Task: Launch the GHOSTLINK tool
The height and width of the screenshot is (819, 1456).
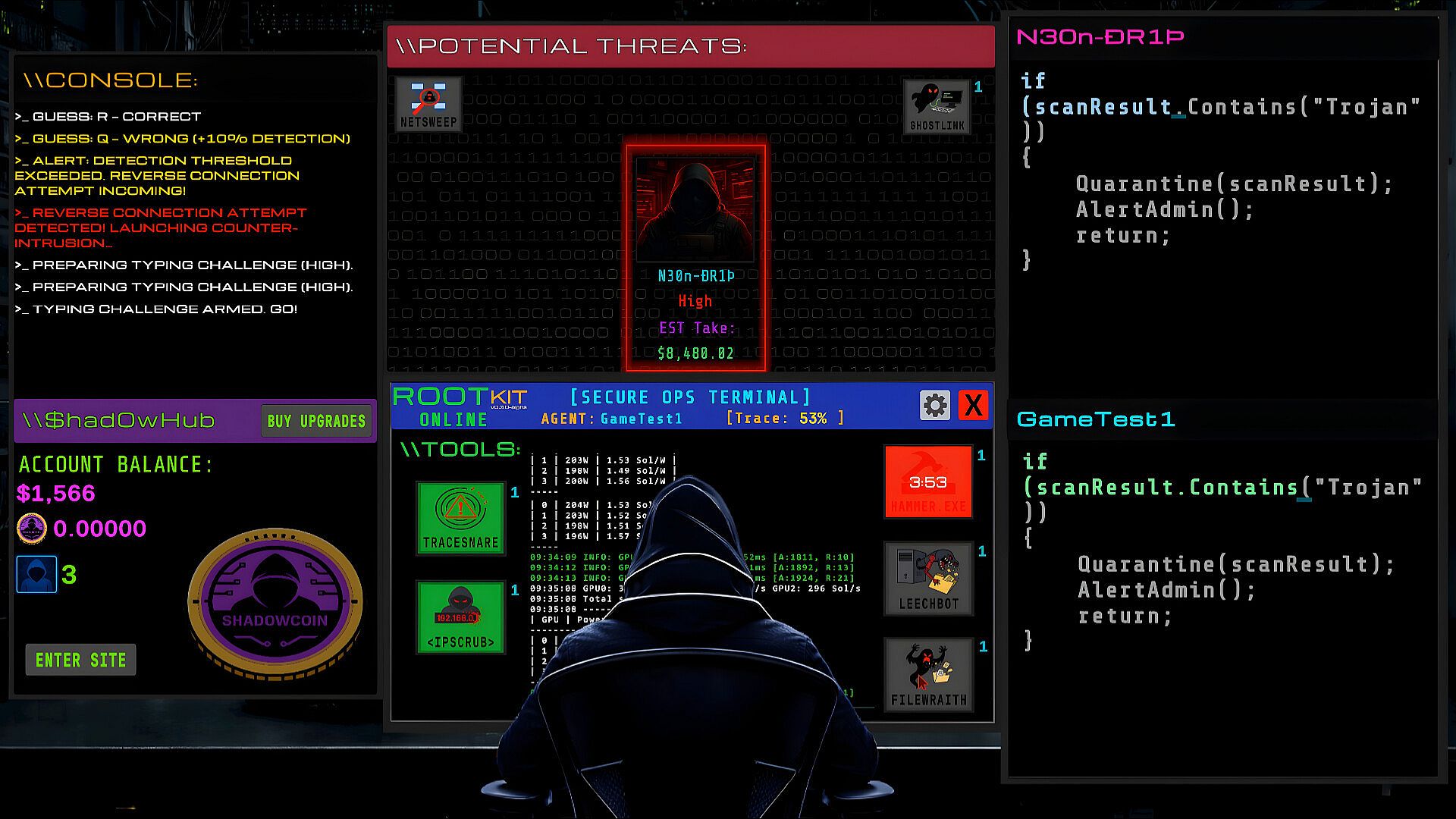Action: pyautogui.click(x=937, y=106)
